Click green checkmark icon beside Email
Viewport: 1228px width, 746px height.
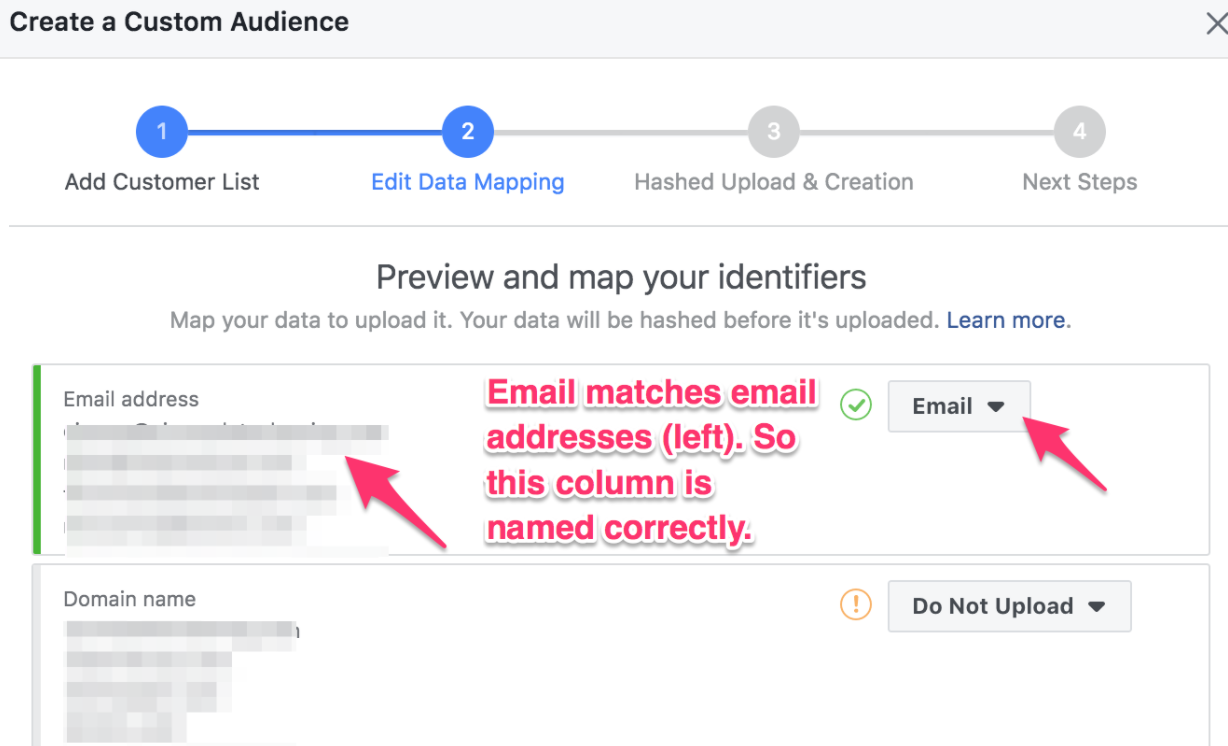855,405
